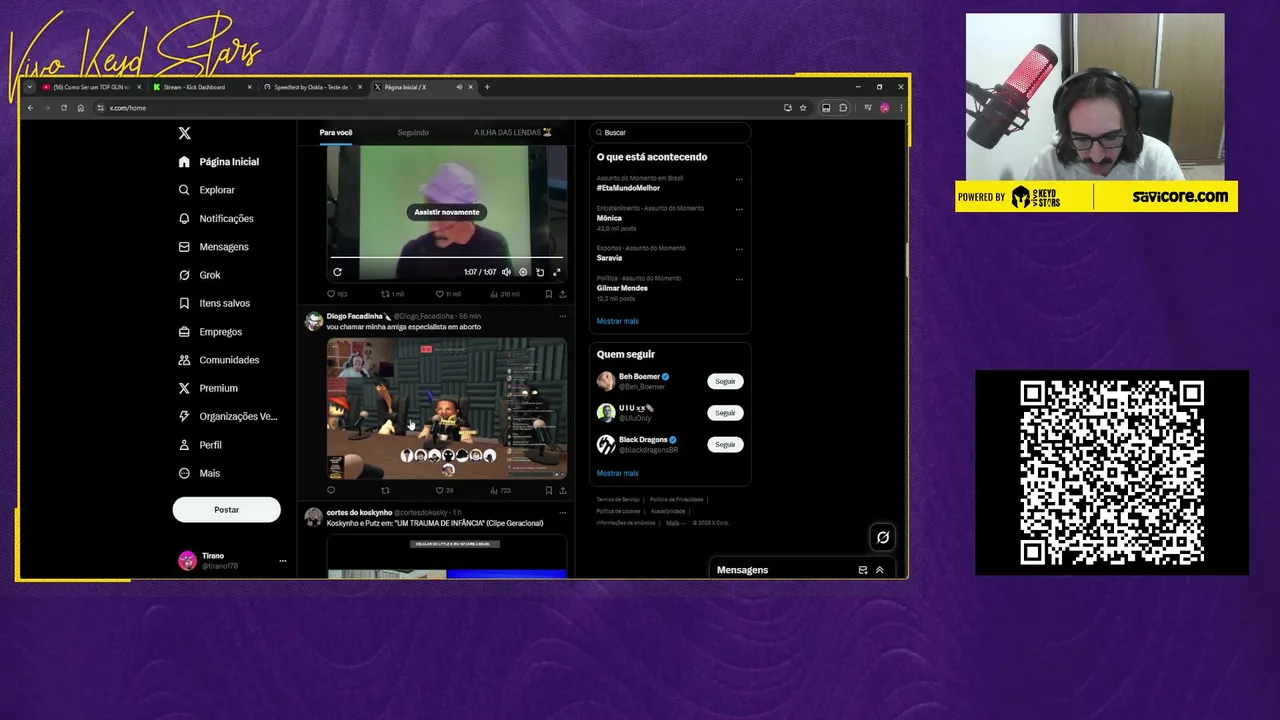
Task: Open Página Inicial from sidebar
Action: coord(219,162)
